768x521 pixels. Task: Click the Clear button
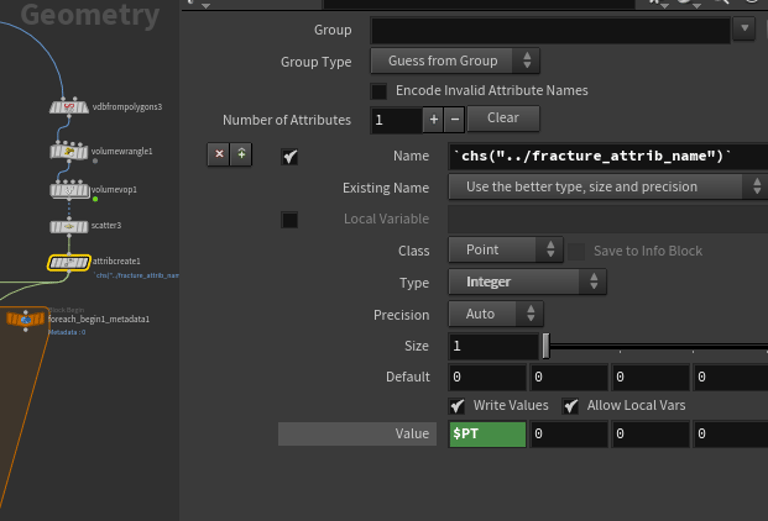tap(503, 118)
